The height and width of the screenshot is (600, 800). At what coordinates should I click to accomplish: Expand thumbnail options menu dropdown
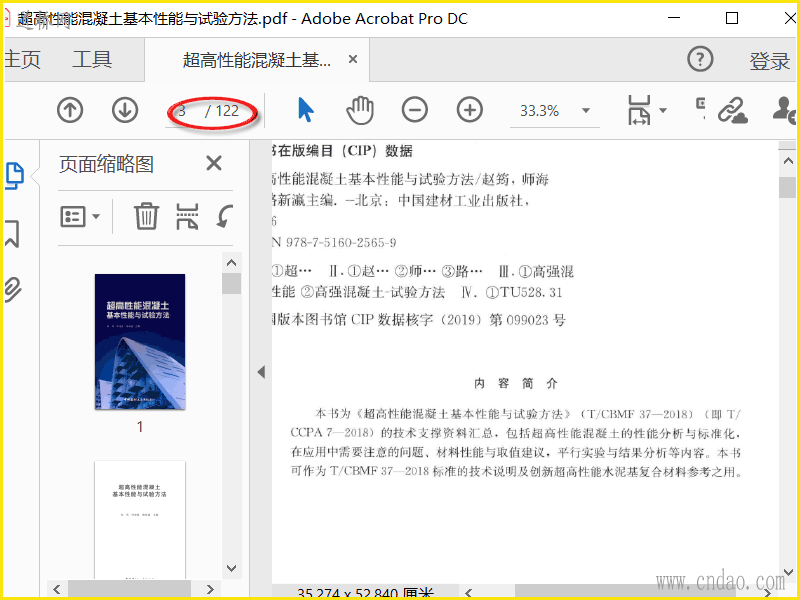pos(80,216)
